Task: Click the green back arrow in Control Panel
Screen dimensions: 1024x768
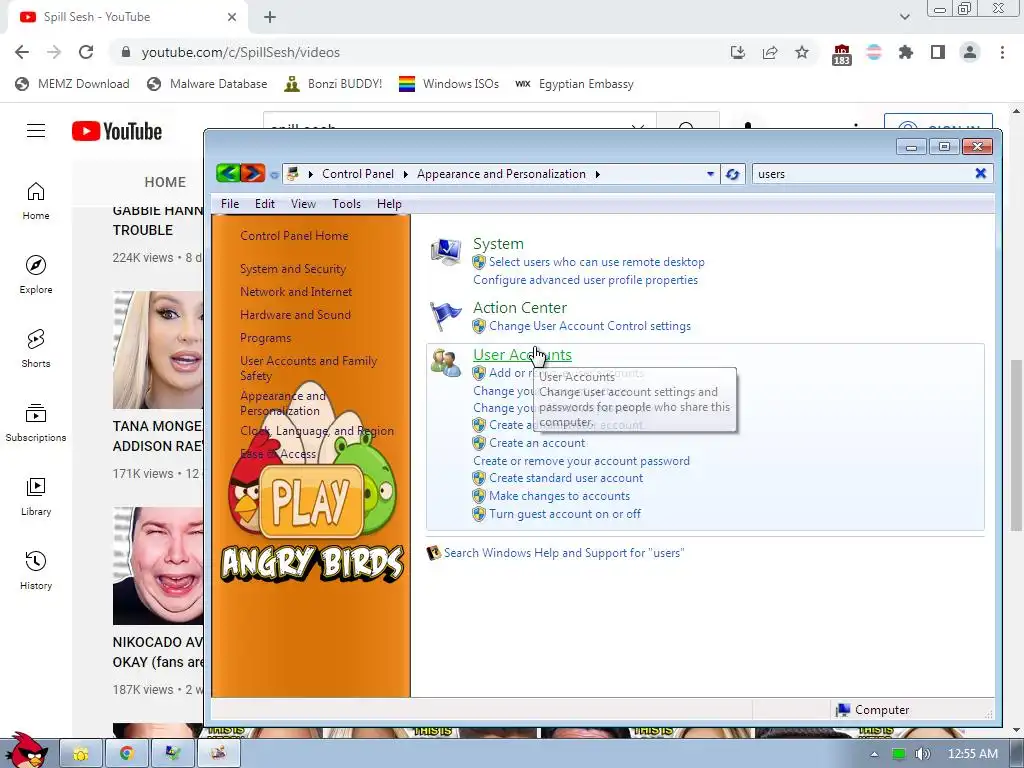Action: click(228, 174)
